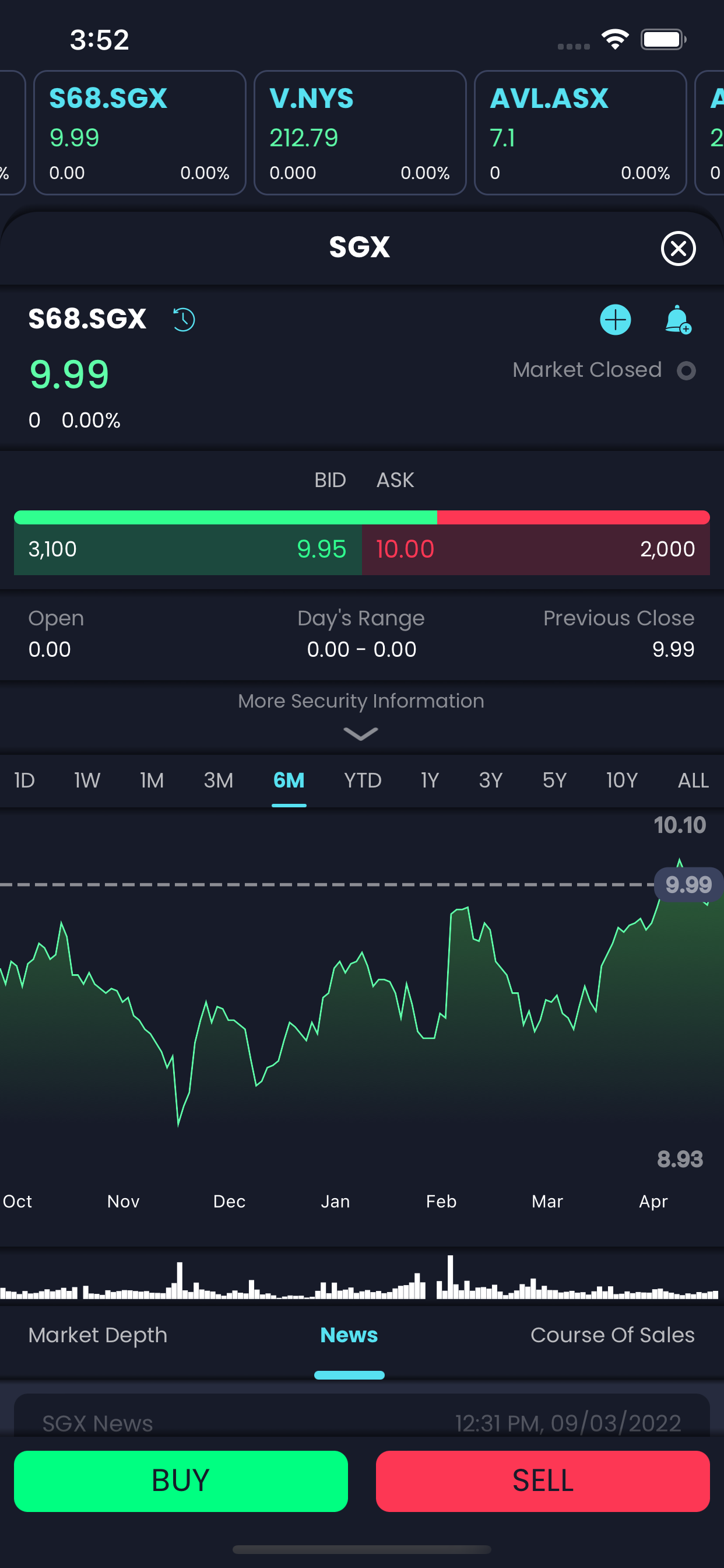Tap the 3:52 status bar clock
This screenshot has width=724, height=1568.
pyautogui.click(x=99, y=40)
